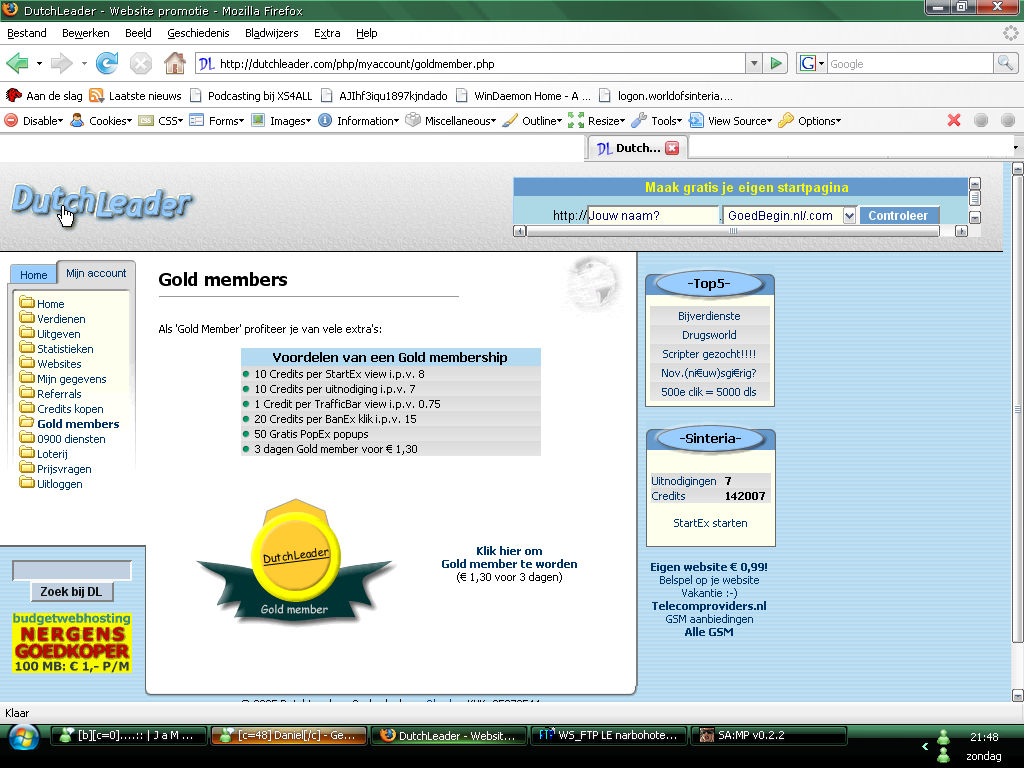Choose search engine via the Google G dropdown

(812, 63)
